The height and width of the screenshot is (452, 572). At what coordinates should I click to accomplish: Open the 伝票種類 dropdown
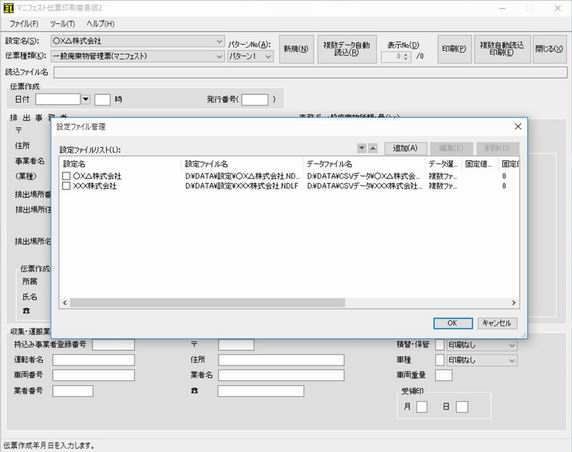tap(219, 57)
